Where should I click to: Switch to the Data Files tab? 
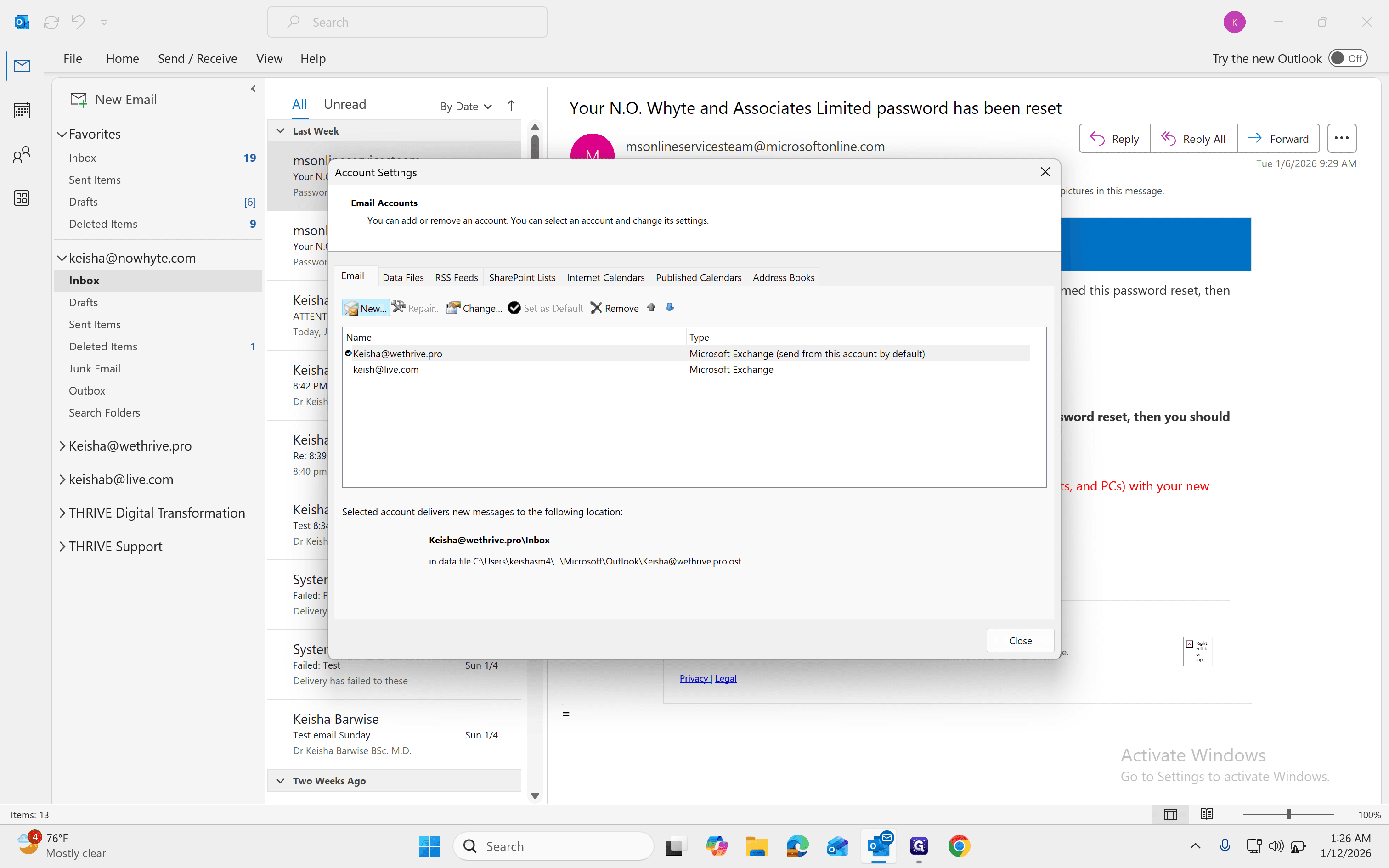[x=403, y=277]
